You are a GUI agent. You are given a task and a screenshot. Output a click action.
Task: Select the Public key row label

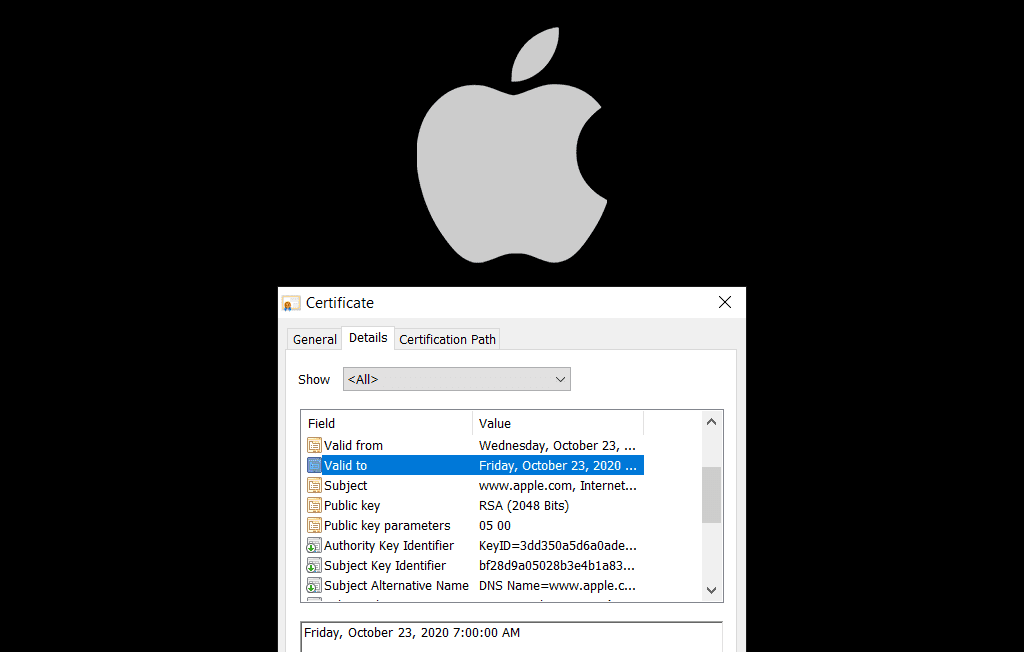(352, 506)
